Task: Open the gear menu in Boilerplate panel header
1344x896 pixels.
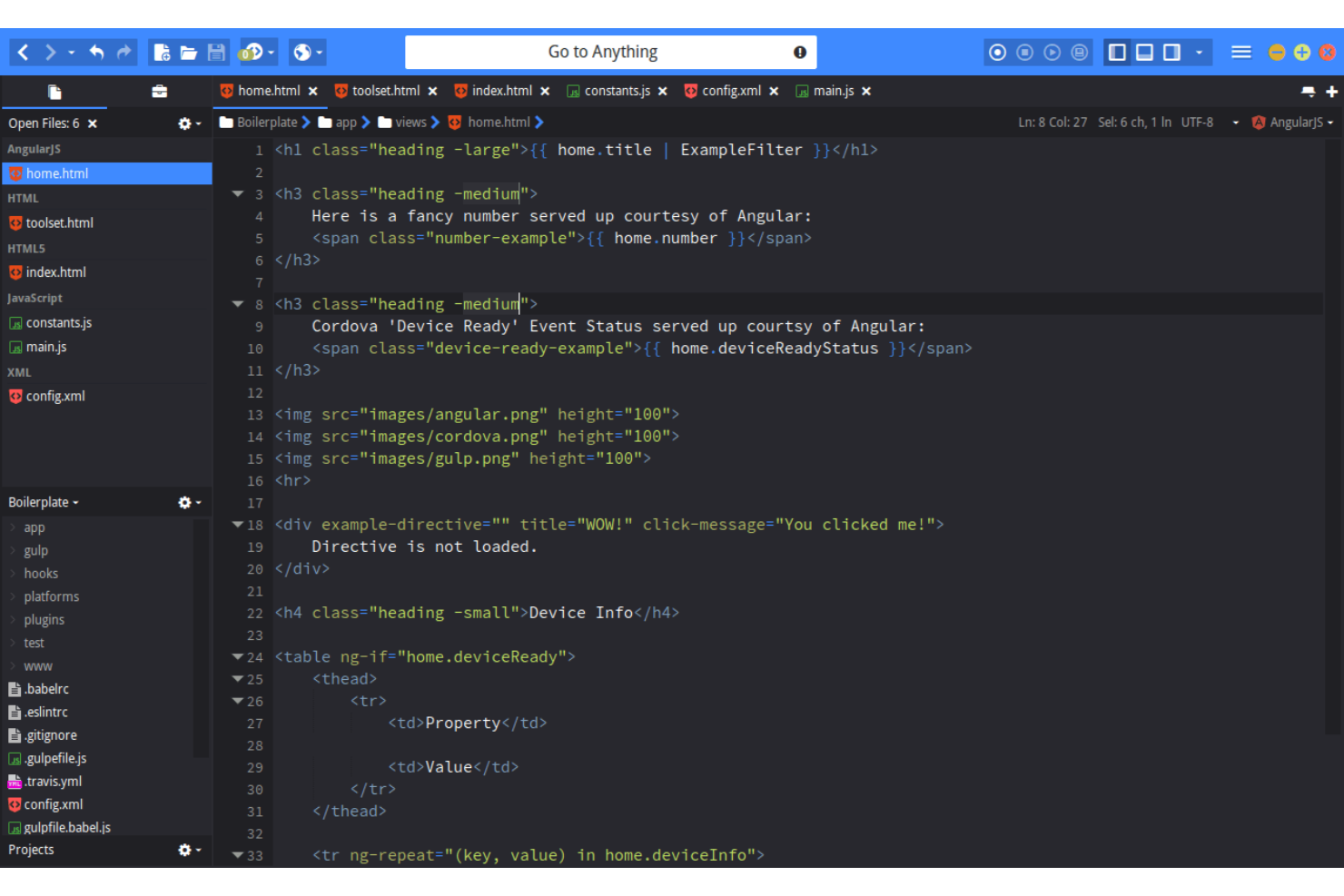Action: pyautogui.click(x=189, y=502)
